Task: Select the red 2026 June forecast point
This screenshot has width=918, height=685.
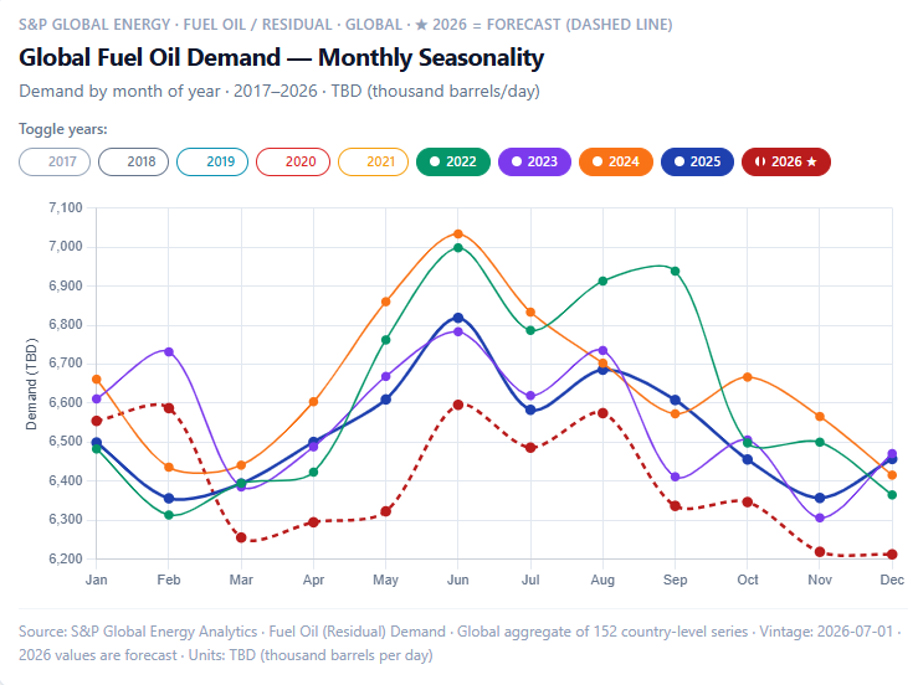Action: click(x=458, y=405)
